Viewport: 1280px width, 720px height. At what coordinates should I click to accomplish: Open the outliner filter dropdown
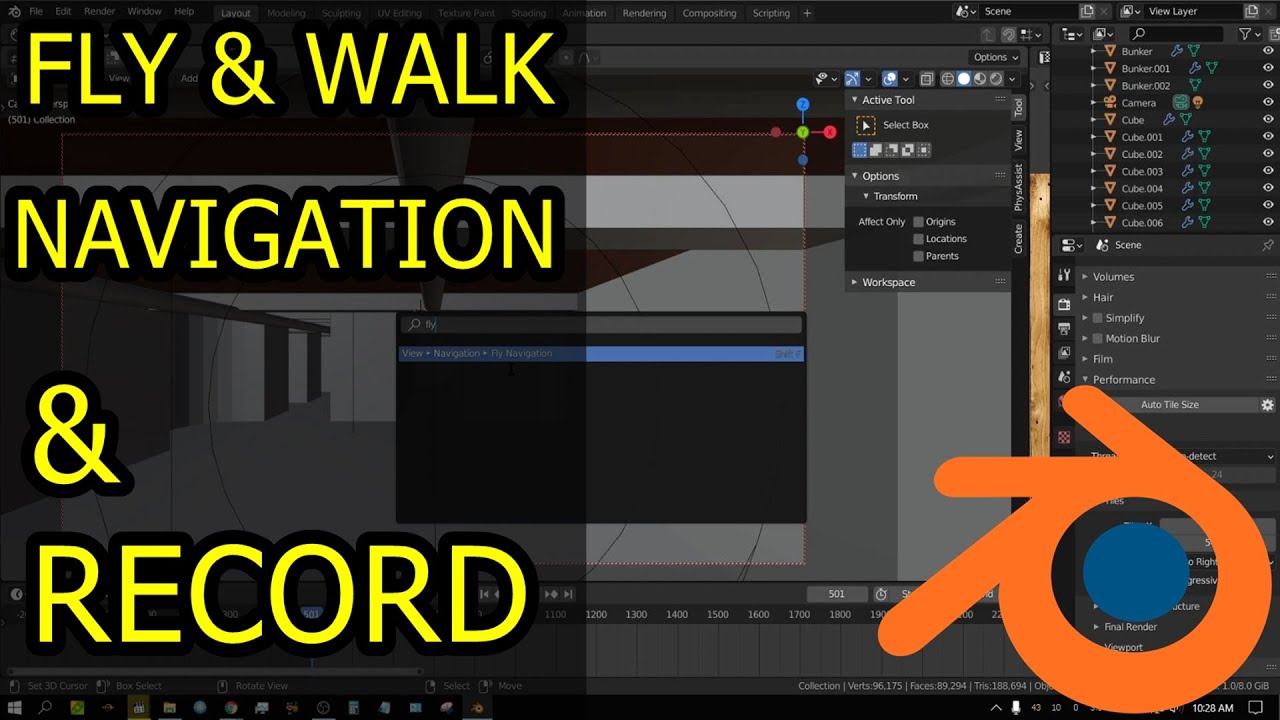click(1250, 33)
